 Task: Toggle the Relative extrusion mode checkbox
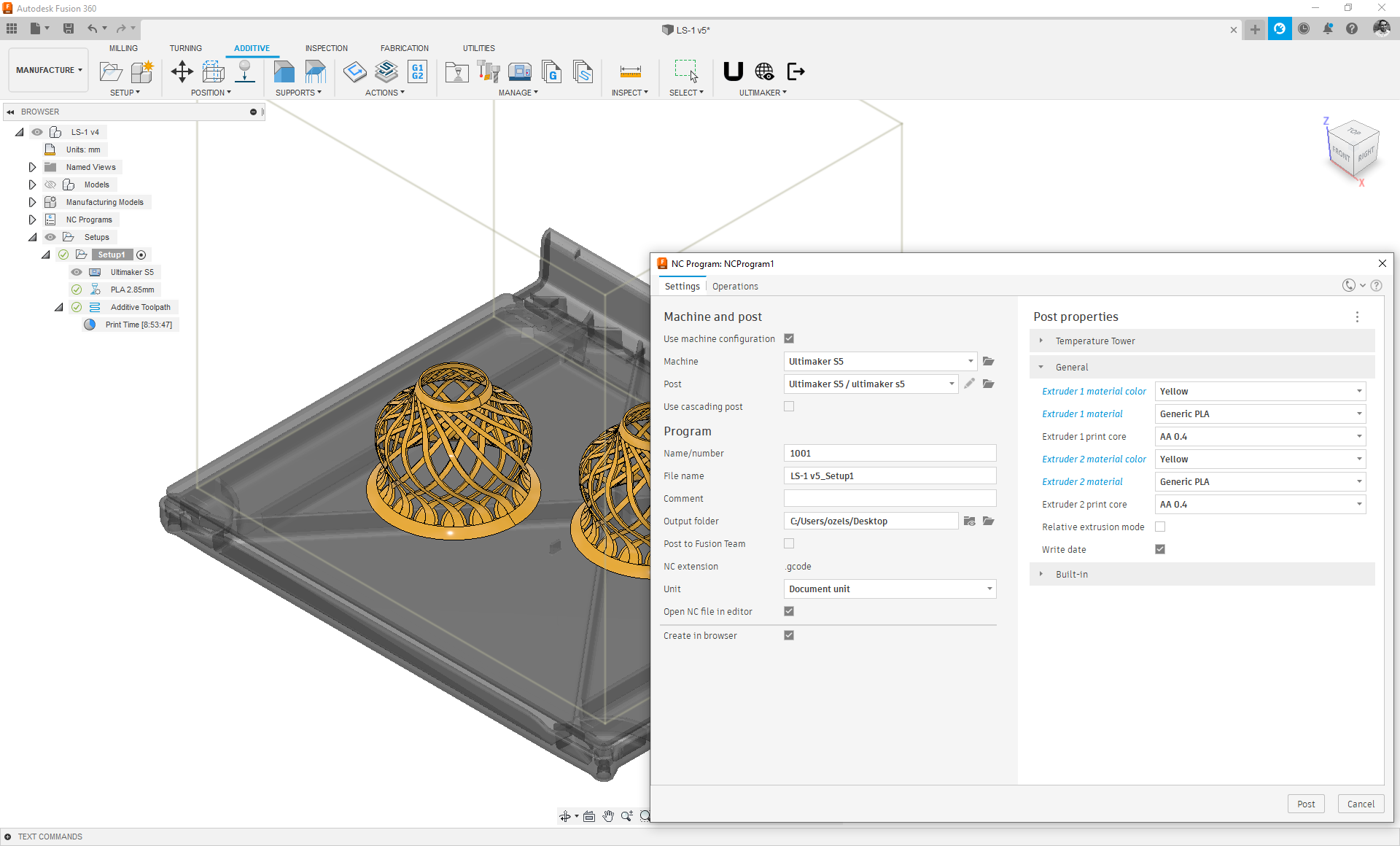click(x=1160, y=527)
